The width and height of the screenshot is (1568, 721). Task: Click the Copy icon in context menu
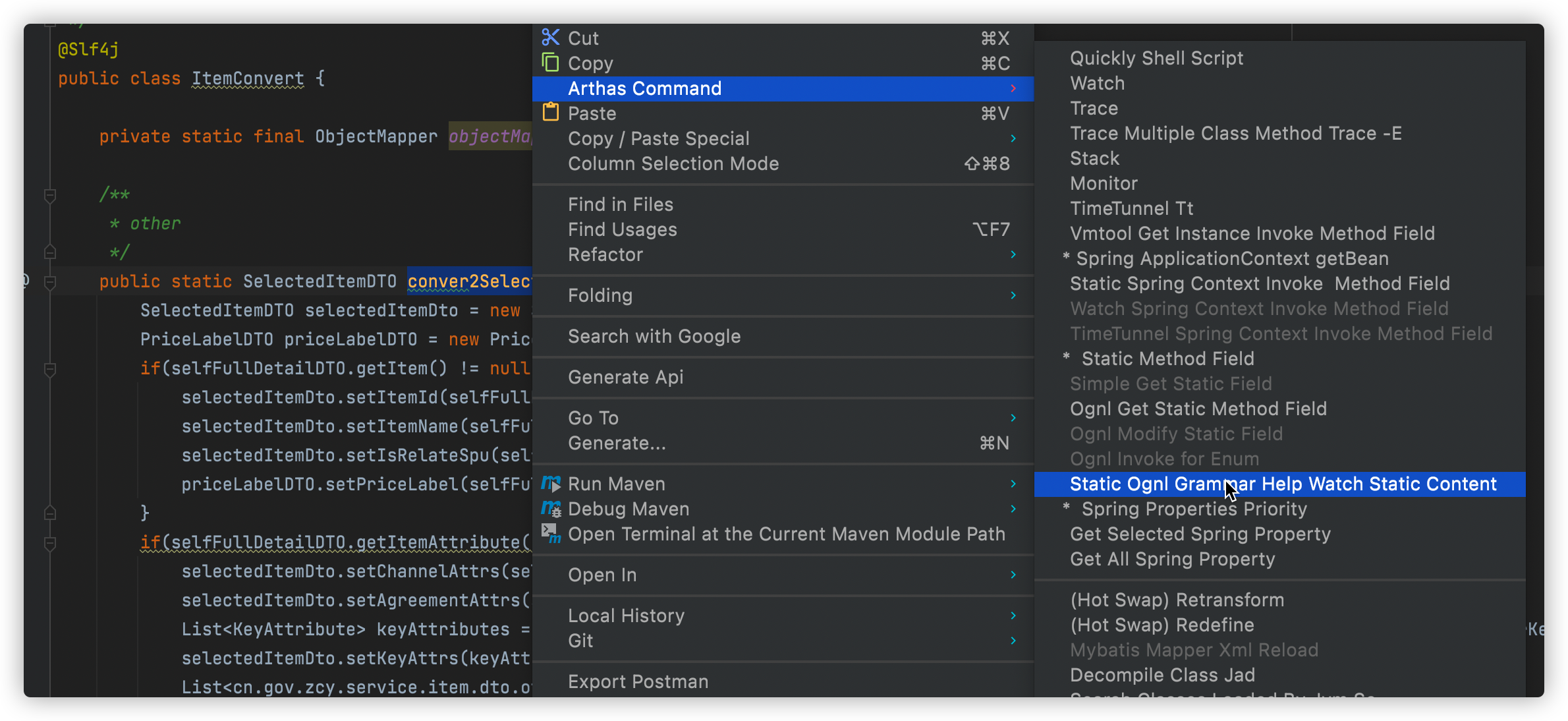coord(551,63)
